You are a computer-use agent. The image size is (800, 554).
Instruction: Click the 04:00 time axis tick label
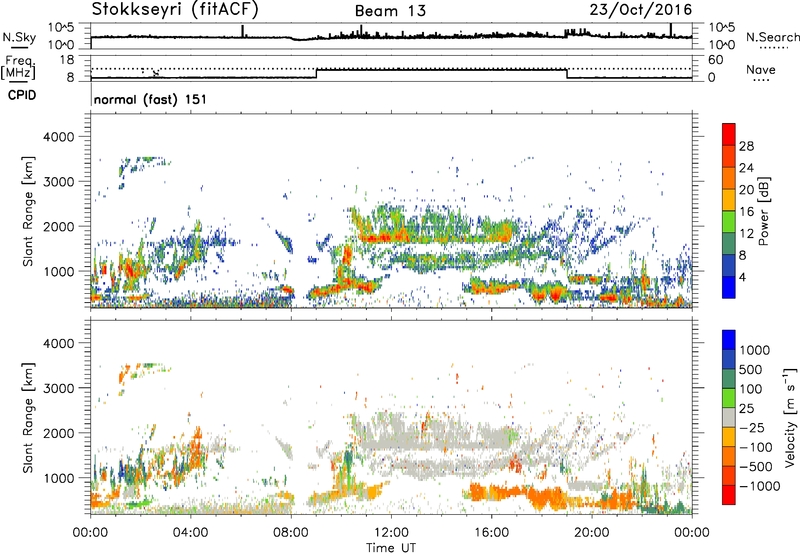click(x=191, y=533)
